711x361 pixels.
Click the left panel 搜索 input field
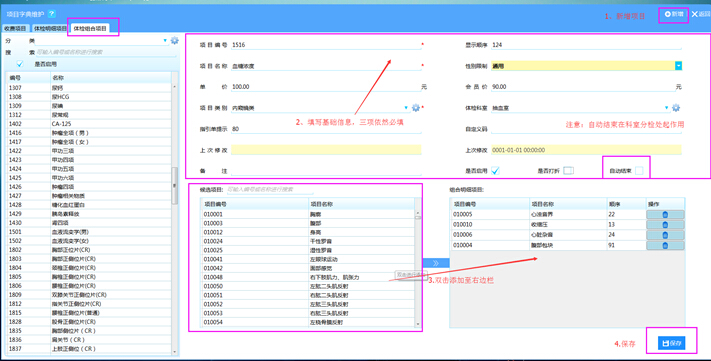pyautogui.click(x=106, y=52)
